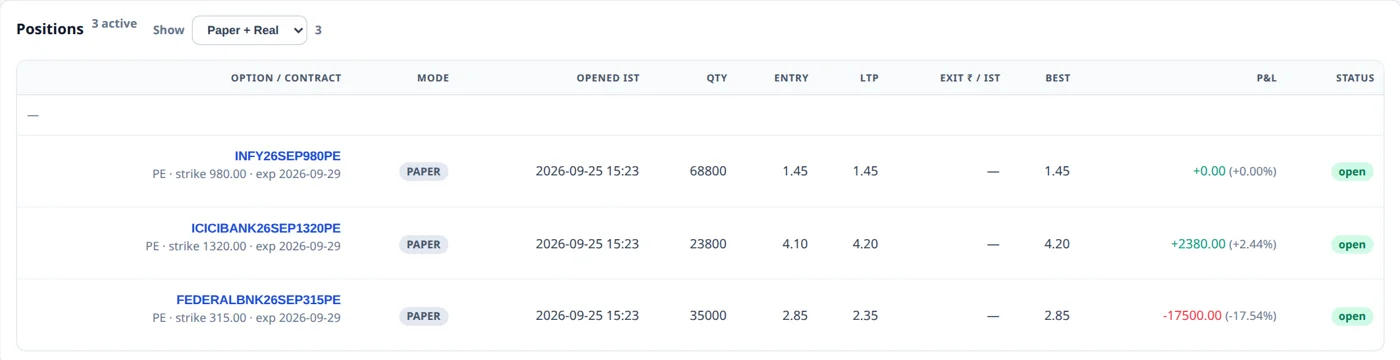Click the percentage (-17.54%) text
The height and width of the screenshot is (360, 1400).
[1251, 316]
